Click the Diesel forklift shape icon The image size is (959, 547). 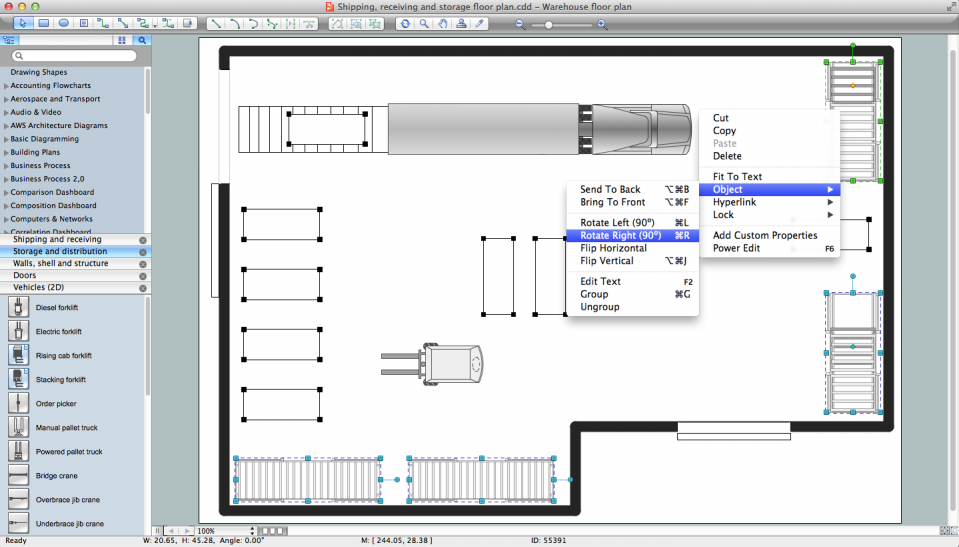tap(18, 307)
